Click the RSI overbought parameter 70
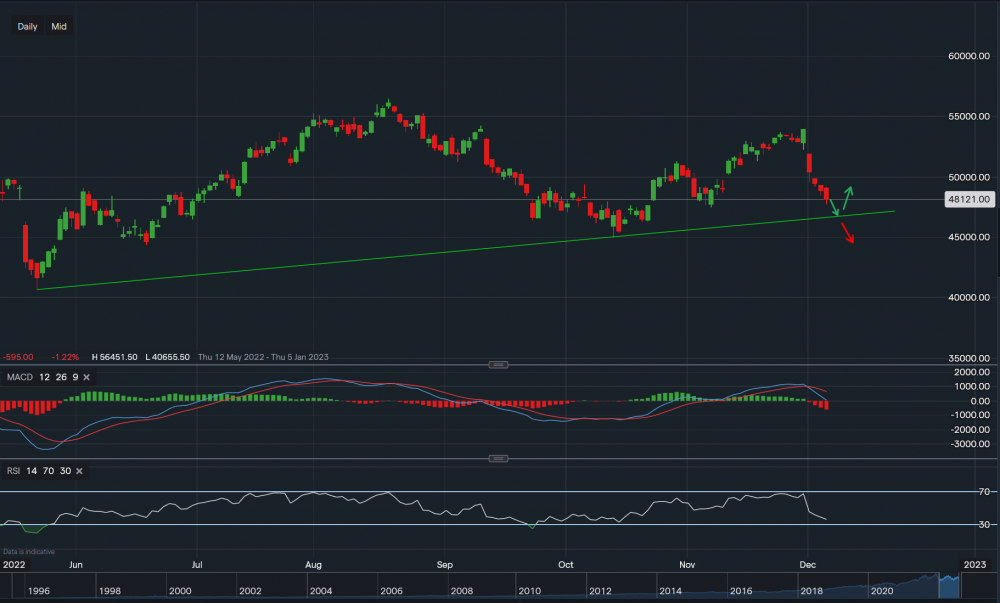1000x603 pixels. pos(47,470)
